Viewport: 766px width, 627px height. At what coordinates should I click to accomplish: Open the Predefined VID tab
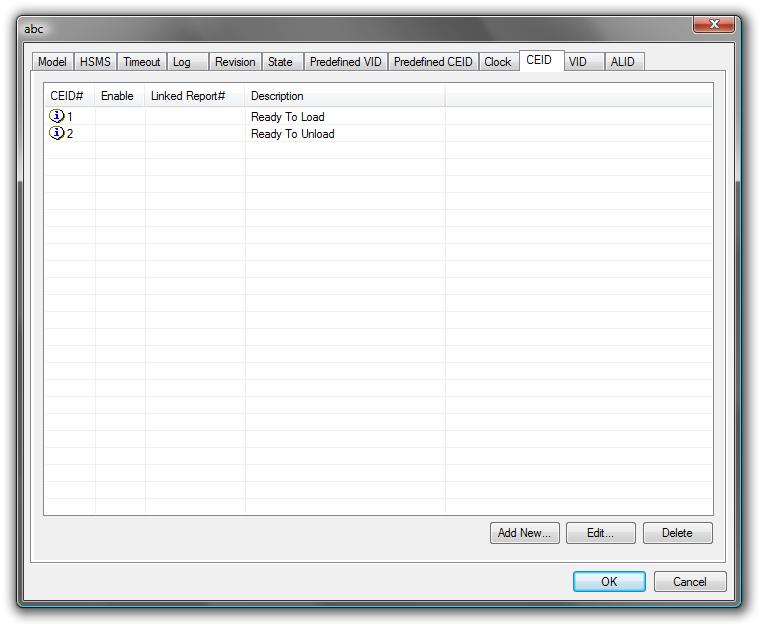pyautogui.click(x=345, y=62)
